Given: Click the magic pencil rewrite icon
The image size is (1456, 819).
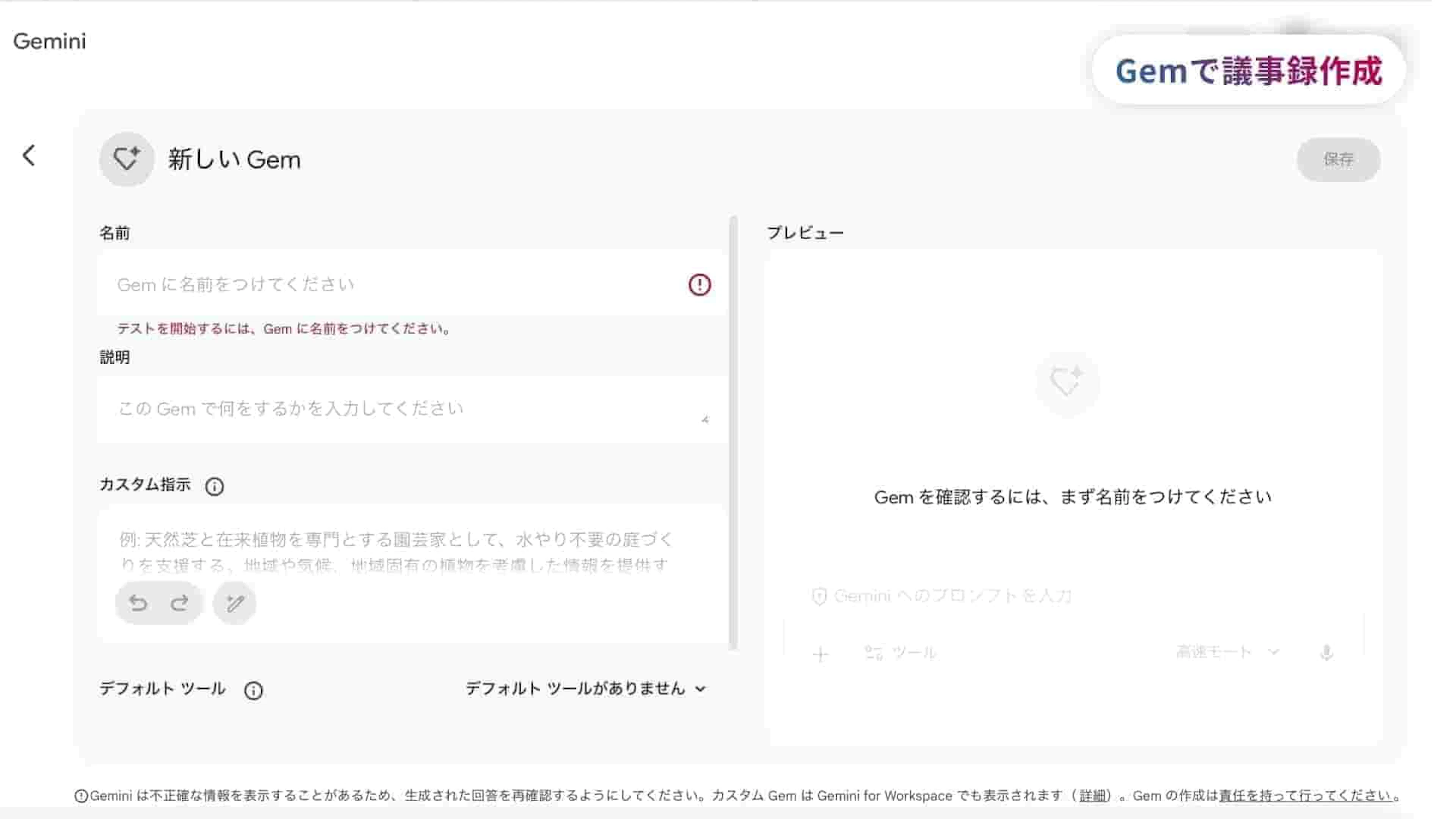Looking at the screenshot, I should point(235,603).
